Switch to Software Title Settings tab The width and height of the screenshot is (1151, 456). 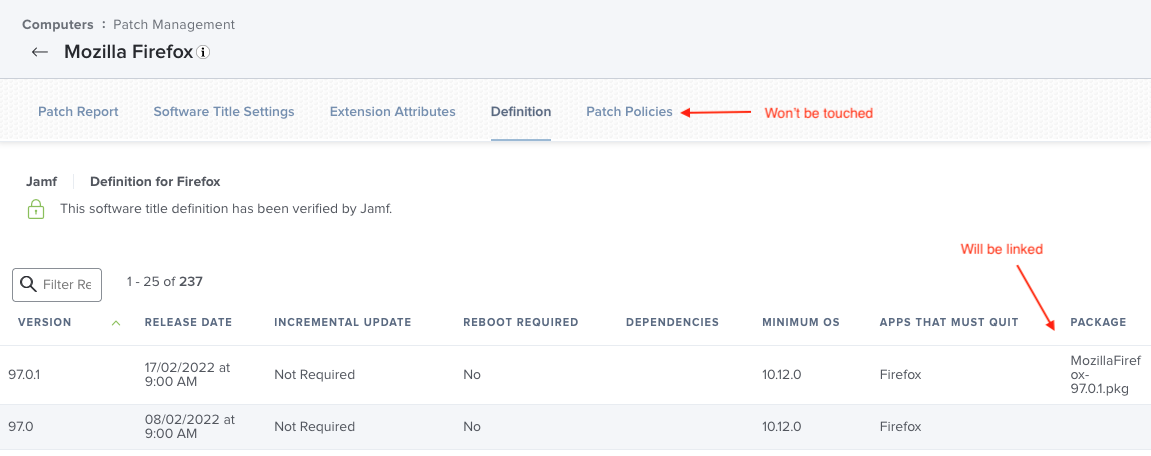[224, 112]
